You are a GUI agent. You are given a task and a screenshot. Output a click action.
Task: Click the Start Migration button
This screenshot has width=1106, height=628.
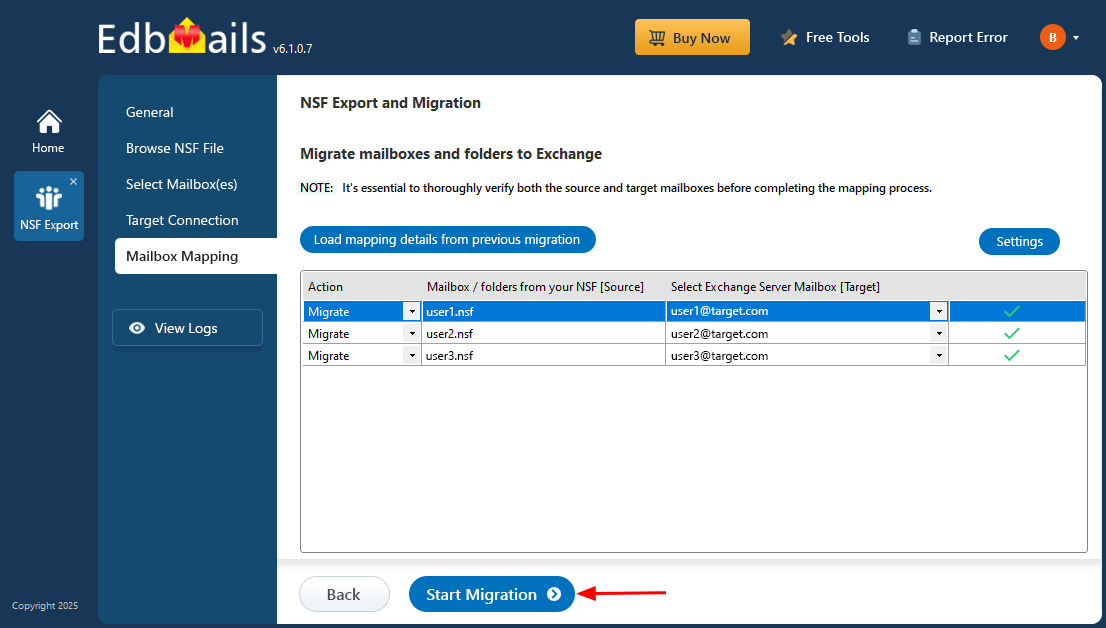click(x=491, y=594)
